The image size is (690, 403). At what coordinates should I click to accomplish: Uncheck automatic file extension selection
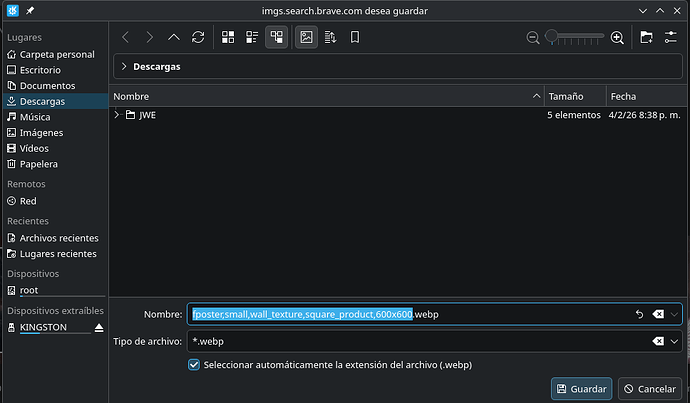tap(194, 365)
